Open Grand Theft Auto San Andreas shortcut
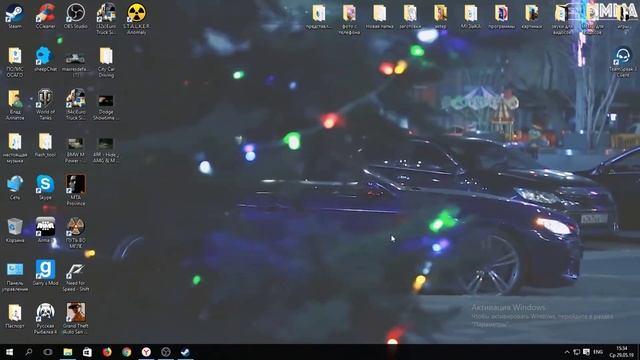 [76, 318]
